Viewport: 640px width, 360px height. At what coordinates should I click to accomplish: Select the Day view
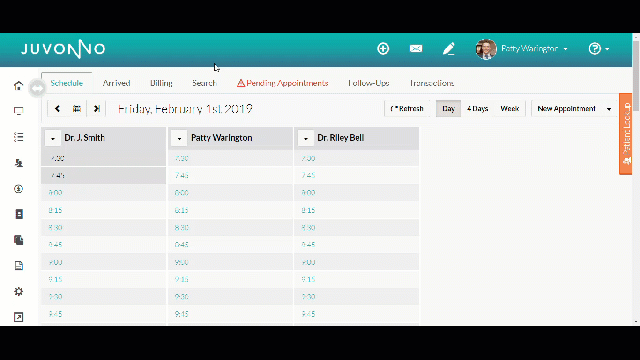(x=448, y=109)
